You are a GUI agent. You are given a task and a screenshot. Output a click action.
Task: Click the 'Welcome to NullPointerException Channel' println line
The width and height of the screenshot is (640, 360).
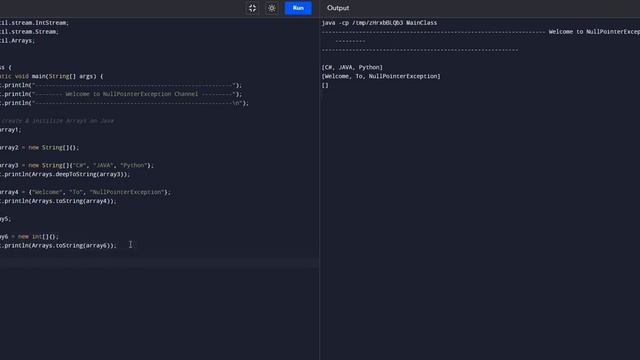(x=121, y=94)
